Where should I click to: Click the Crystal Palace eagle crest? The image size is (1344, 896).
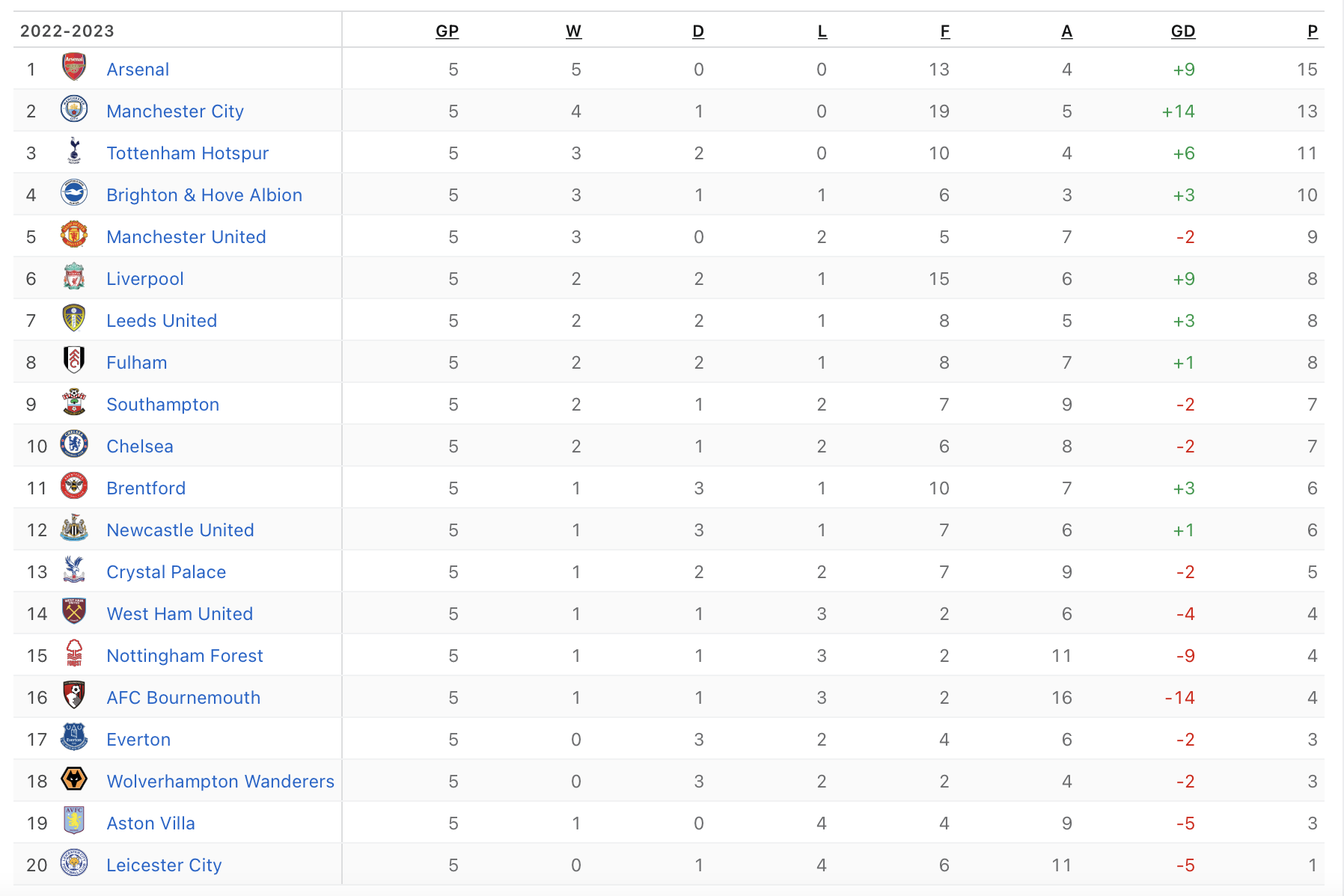tap(74, 571)
